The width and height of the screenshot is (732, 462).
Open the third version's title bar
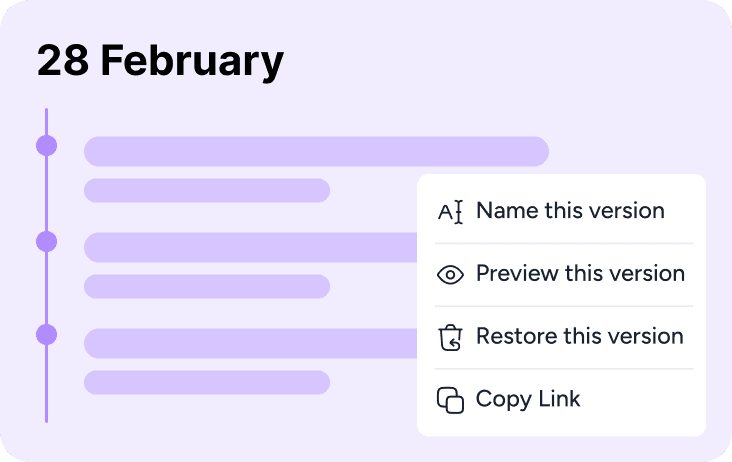click(x=251, y=343)
